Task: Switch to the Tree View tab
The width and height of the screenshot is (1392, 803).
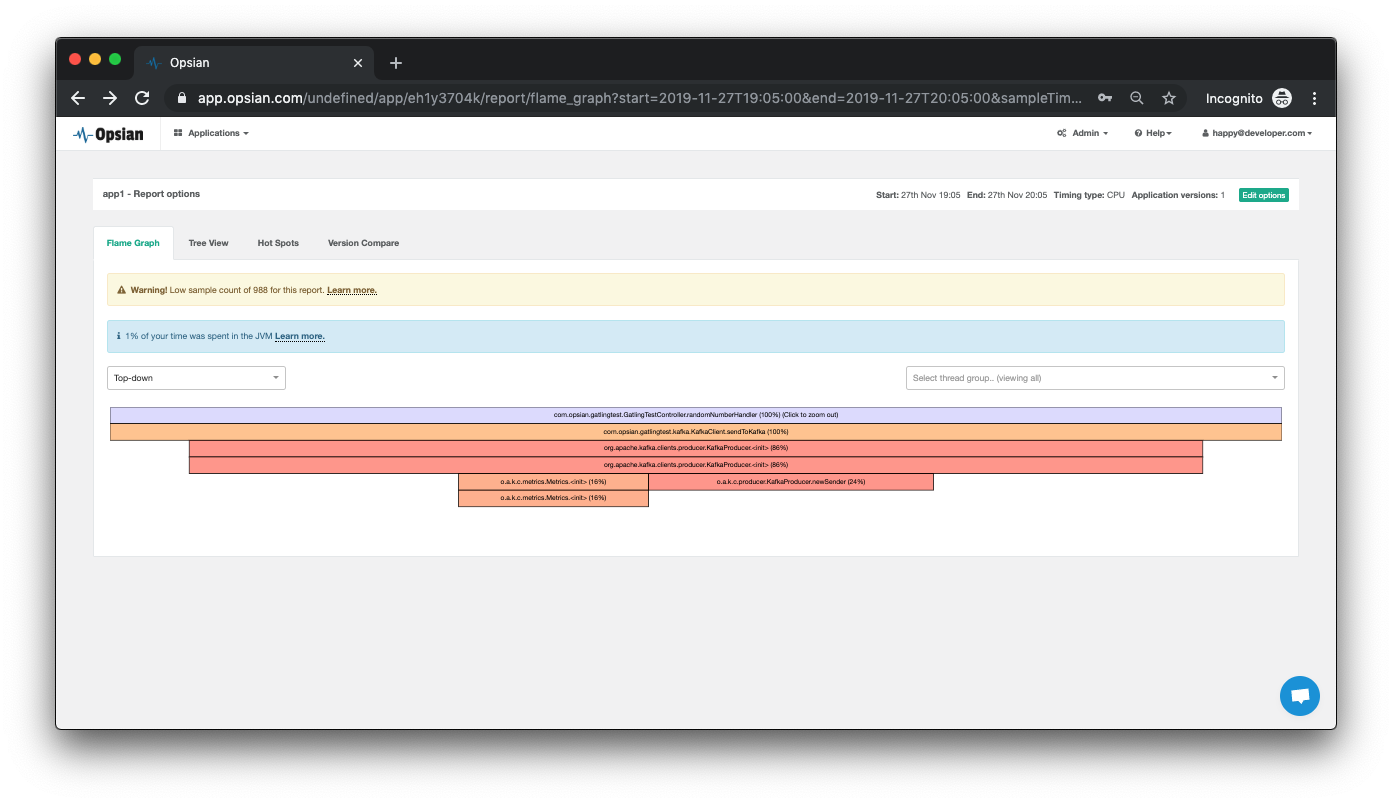Action: point(208,243)
